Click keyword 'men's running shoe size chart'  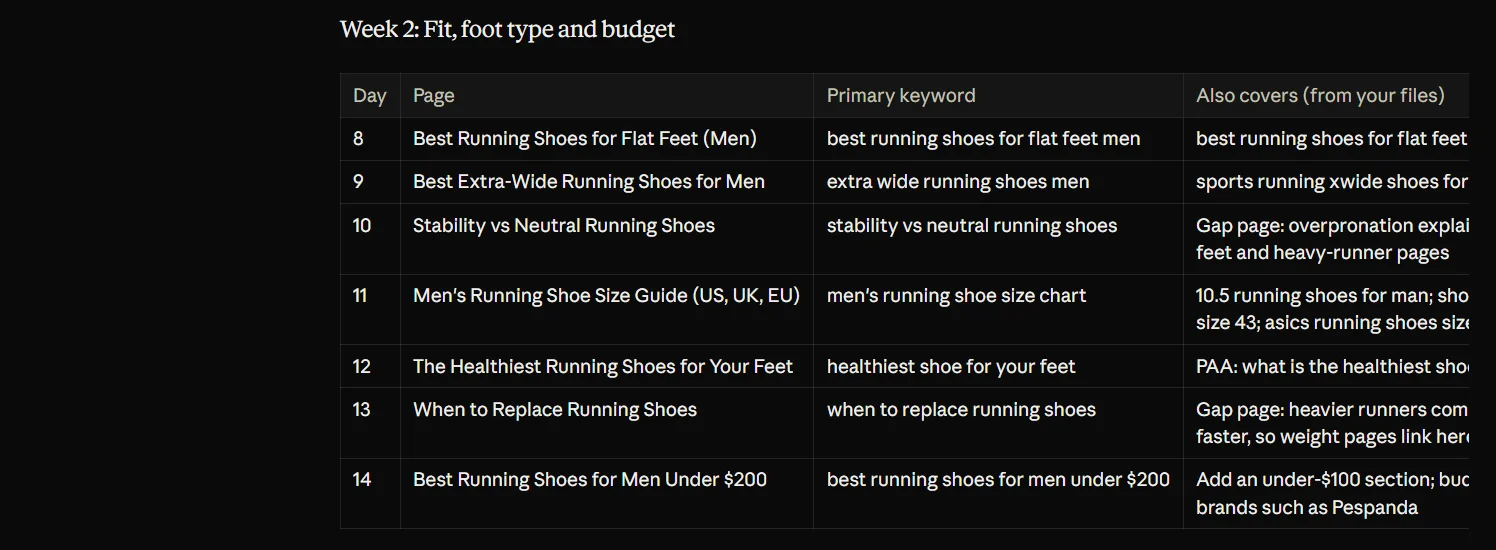click(956, 296)
